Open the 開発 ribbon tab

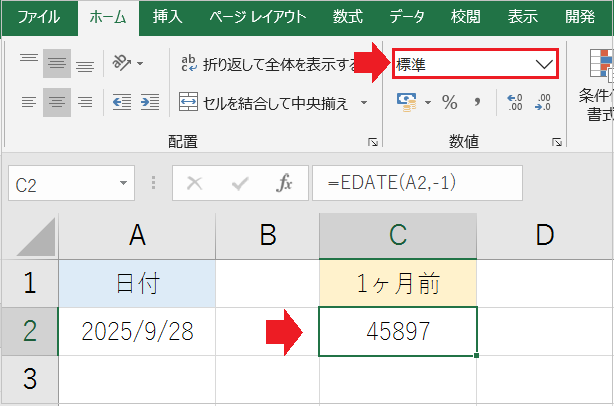coord(580,17)
